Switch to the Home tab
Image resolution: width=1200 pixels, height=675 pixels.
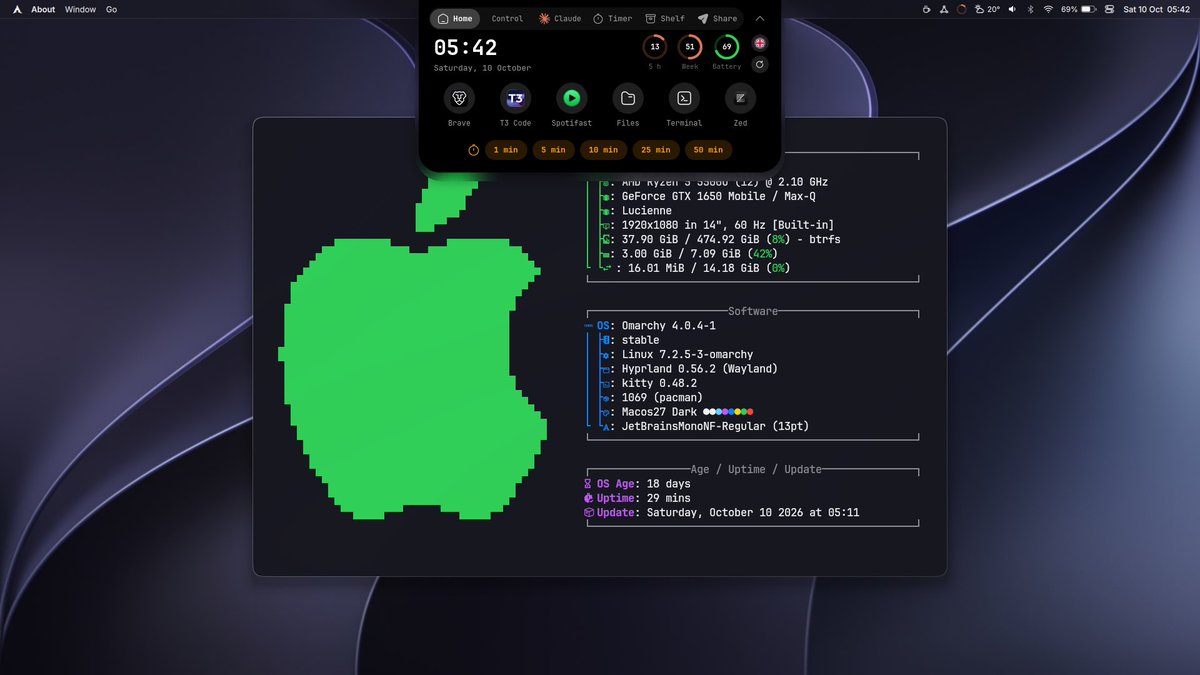point(455,18)
